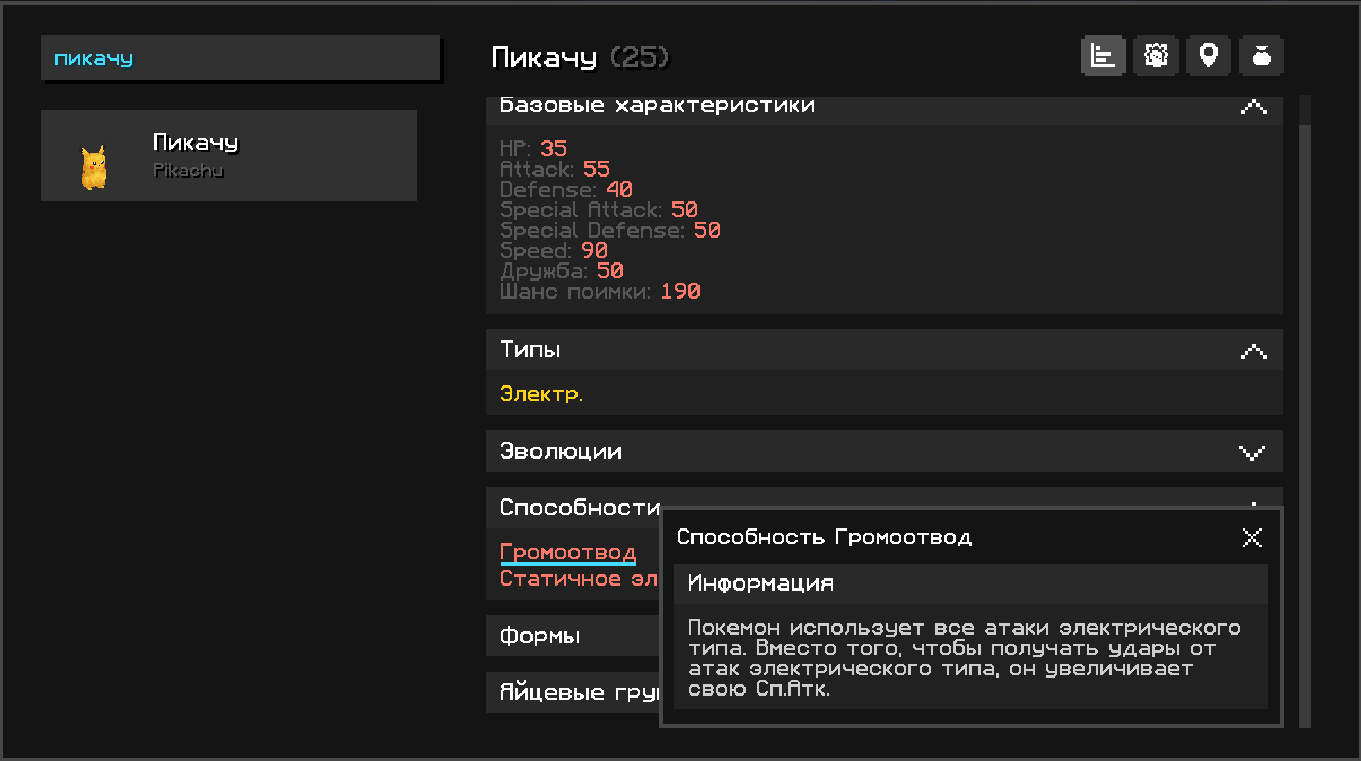Click the Пикачу (25) title heading
This screenshot has width=1361, height=761.
pos(580,58)
